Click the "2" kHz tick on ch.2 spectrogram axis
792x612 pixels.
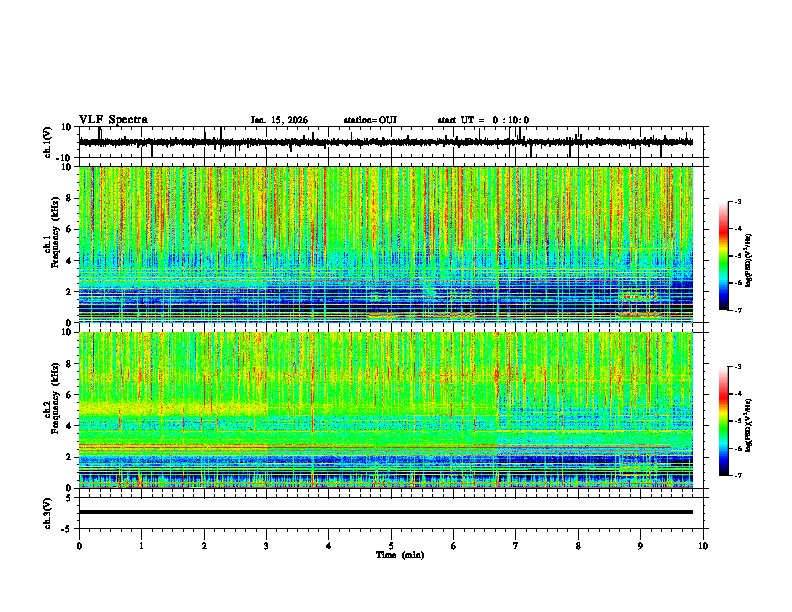[x=69, y=457]
